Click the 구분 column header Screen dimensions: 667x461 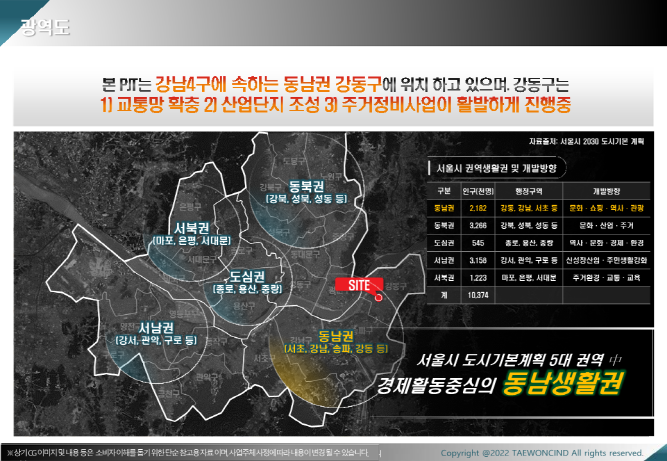point(445,189)
